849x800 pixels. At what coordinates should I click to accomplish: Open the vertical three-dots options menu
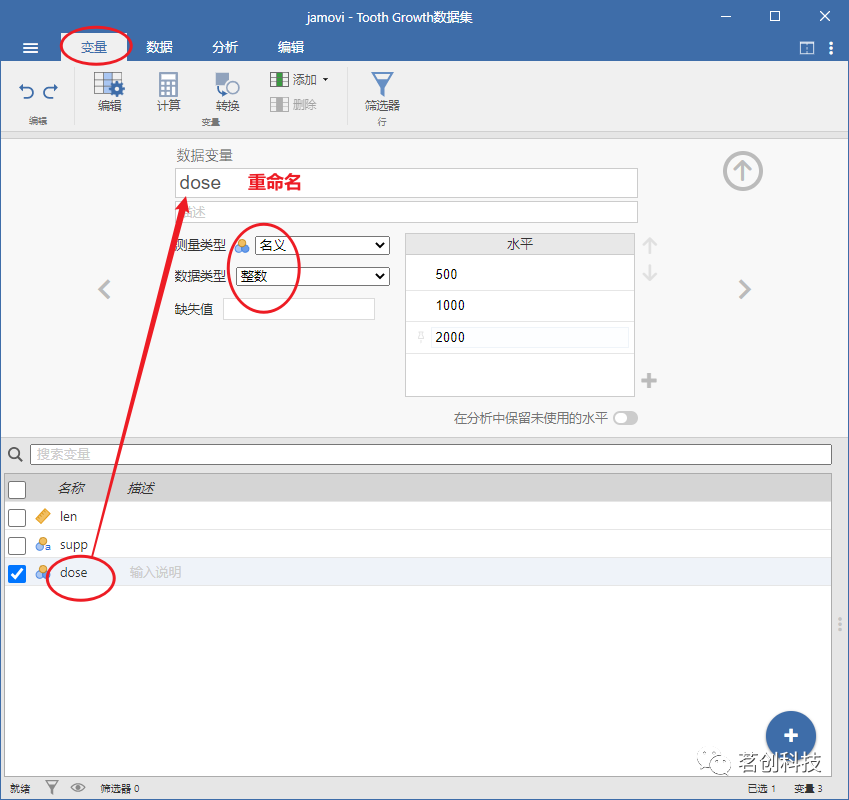pos(831,48)
